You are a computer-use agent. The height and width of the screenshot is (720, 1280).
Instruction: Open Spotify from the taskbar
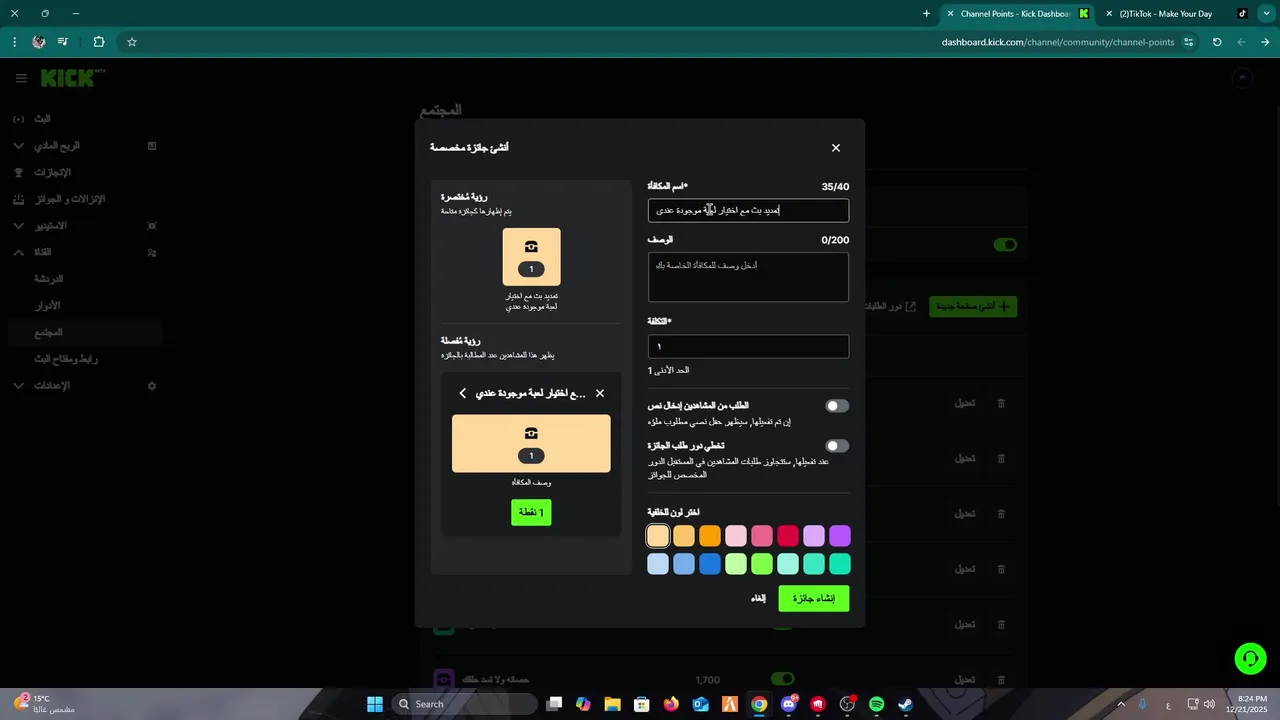coord(877,704)
